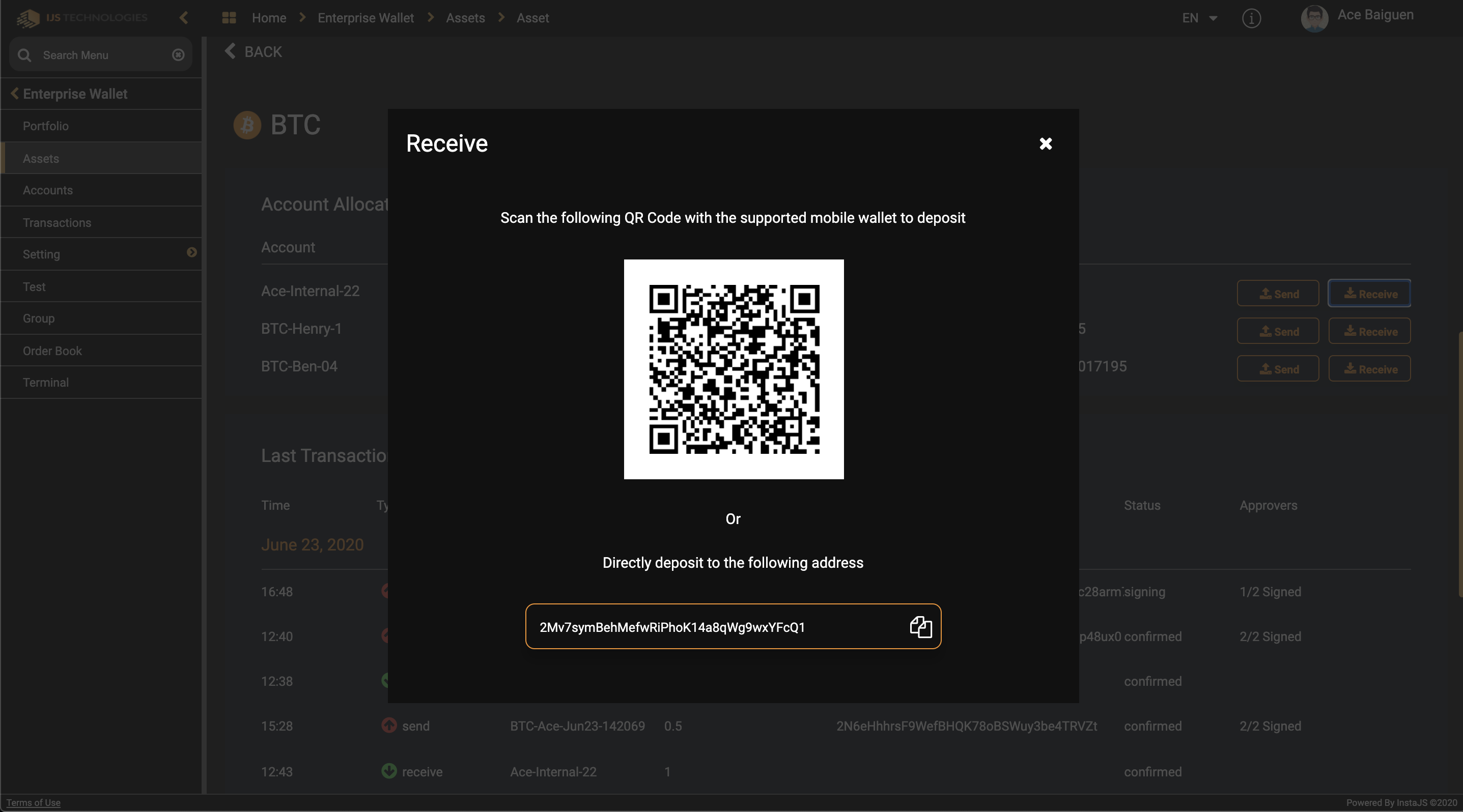Click the BTC coin icon
Screen dimensions: 1463x812
pyautogui.click(x=247, y=125)
